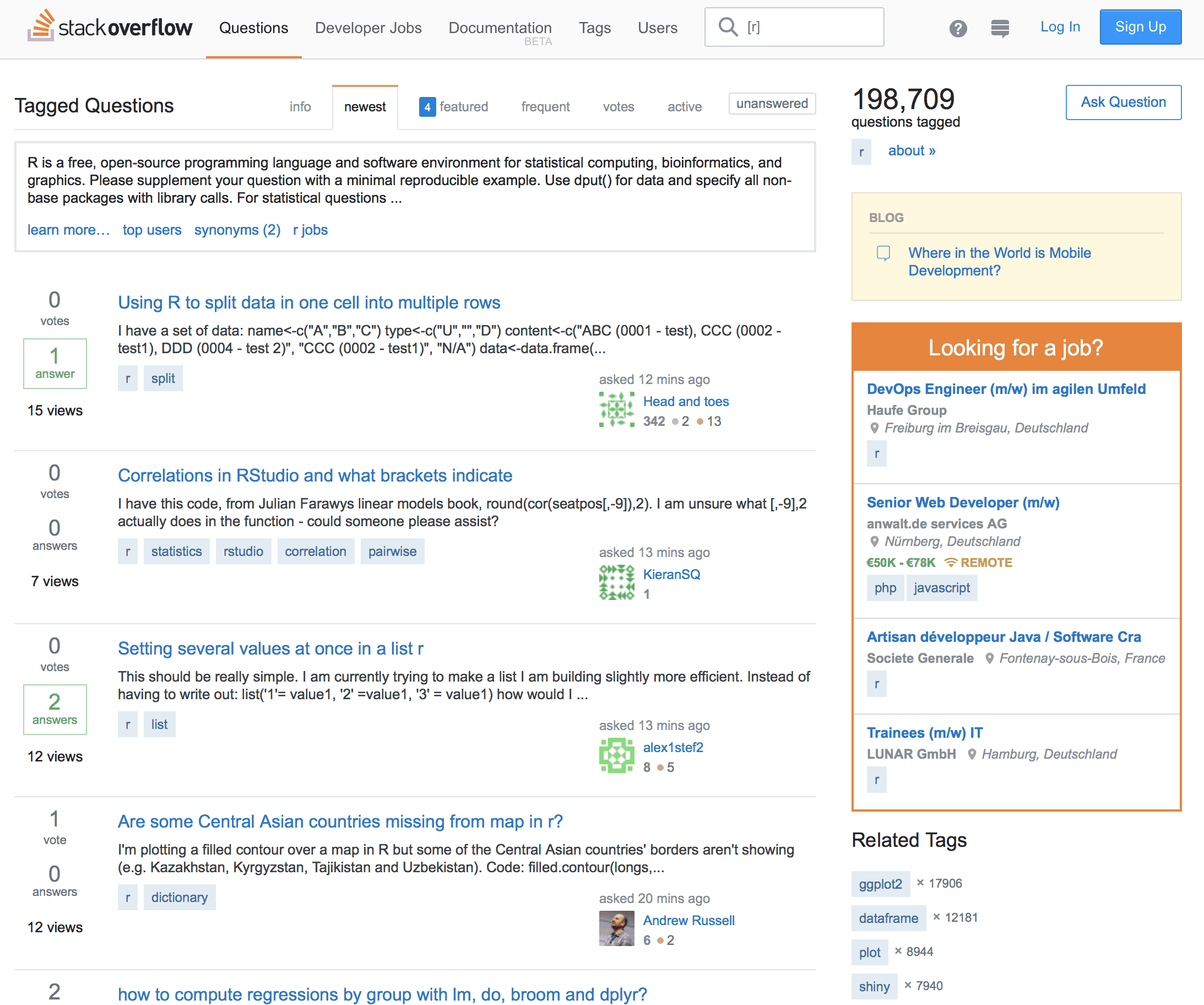Open the 'learn more…' tag wiki link
Screen dimensions: 1204x1005
pos(68,230)
